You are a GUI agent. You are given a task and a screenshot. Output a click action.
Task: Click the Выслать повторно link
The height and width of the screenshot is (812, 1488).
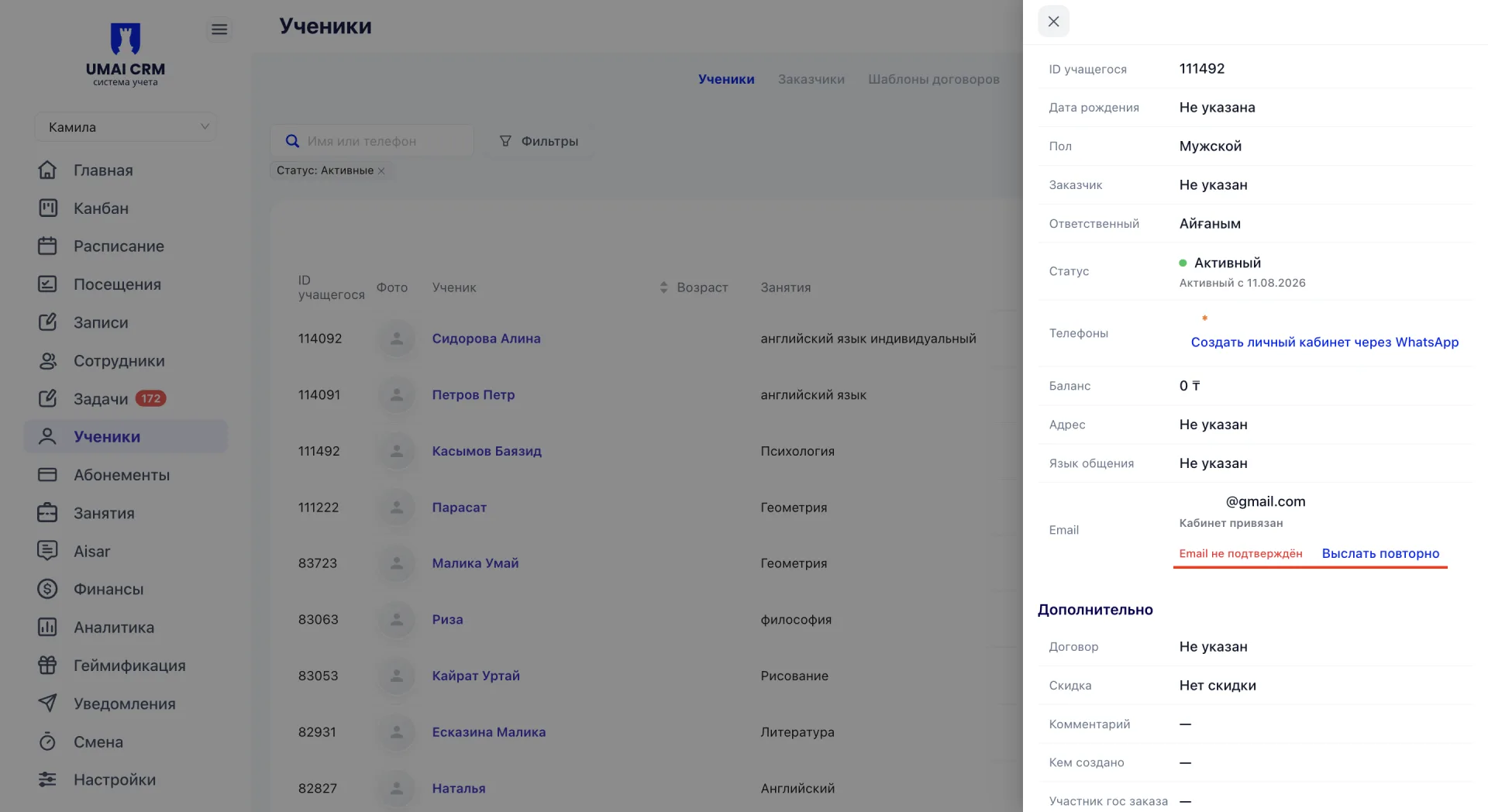click(x=1380, y=553)
